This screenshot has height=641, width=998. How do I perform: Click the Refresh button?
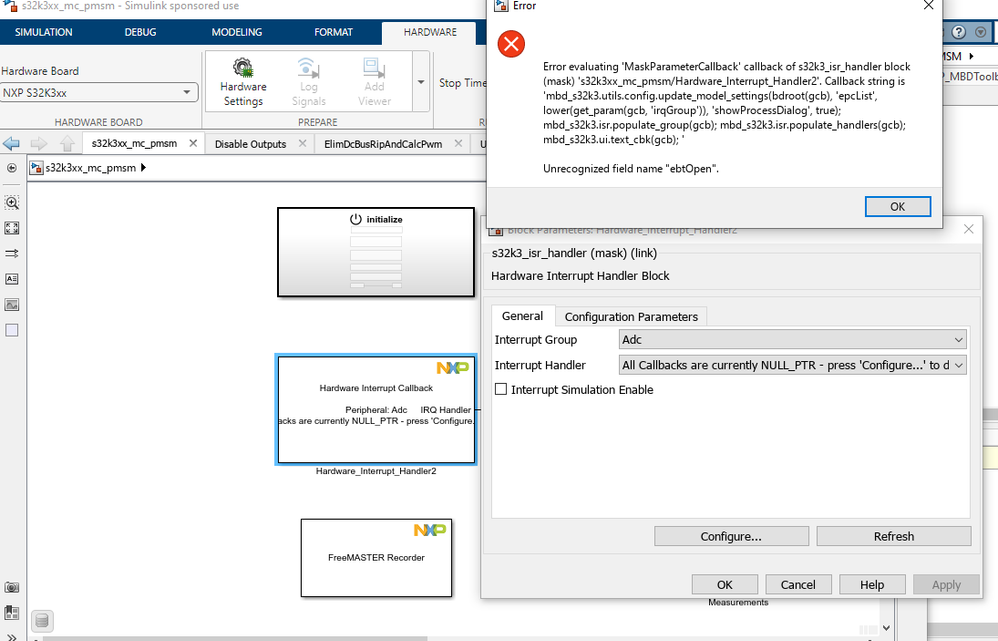[894, 536]
